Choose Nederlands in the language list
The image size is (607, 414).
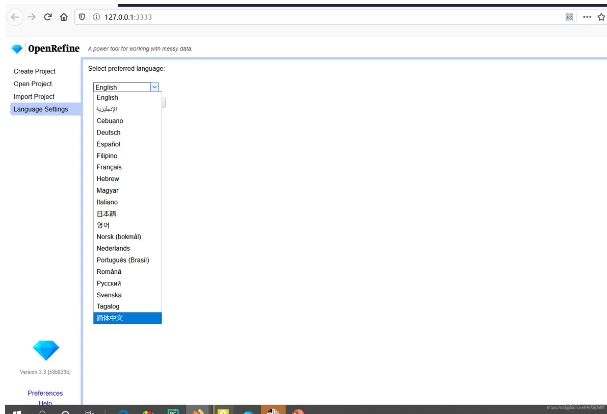(127, 248)
